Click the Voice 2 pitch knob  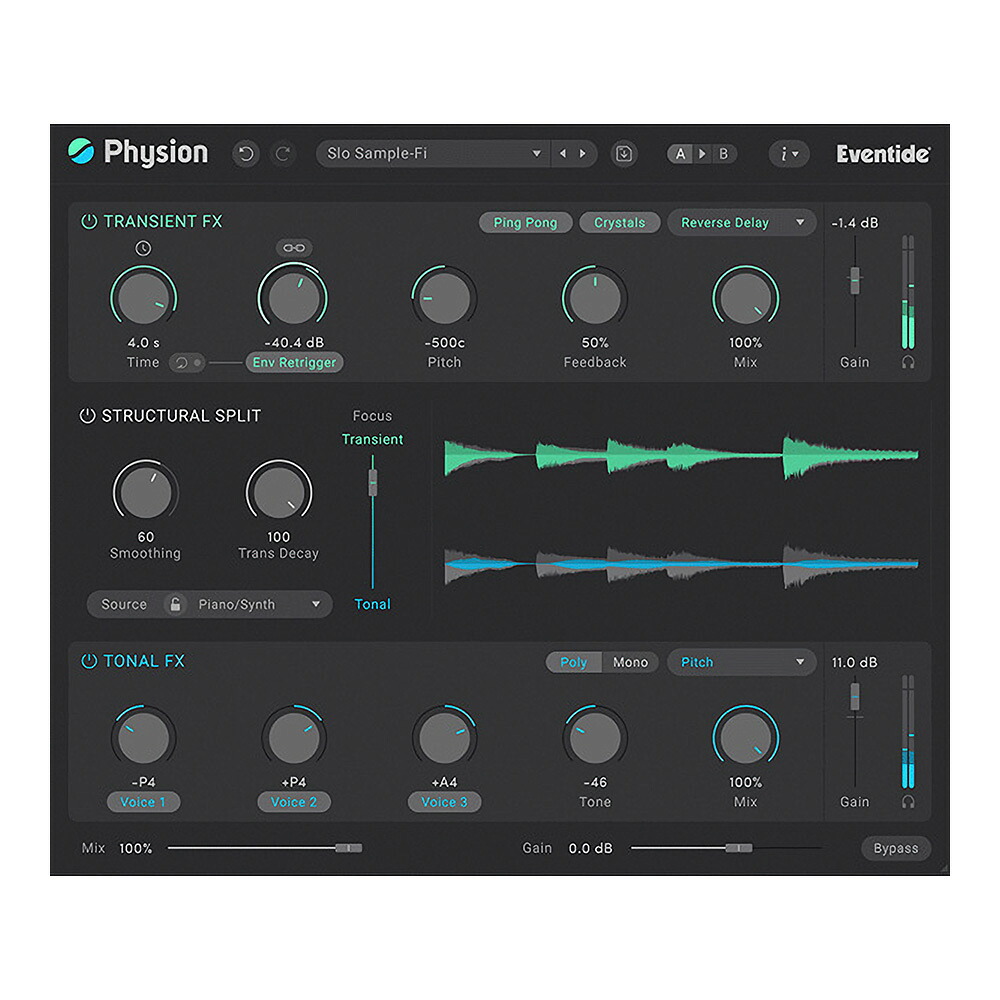click(x=293, y=738)
